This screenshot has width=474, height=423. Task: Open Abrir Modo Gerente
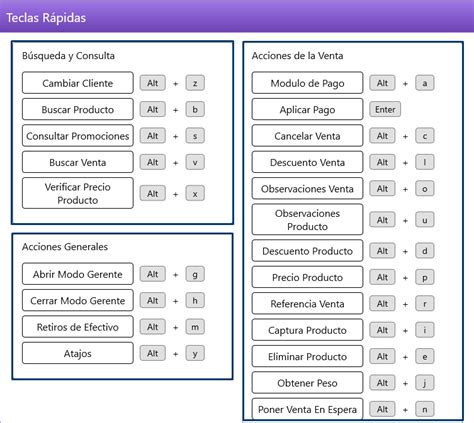(78, 274)
